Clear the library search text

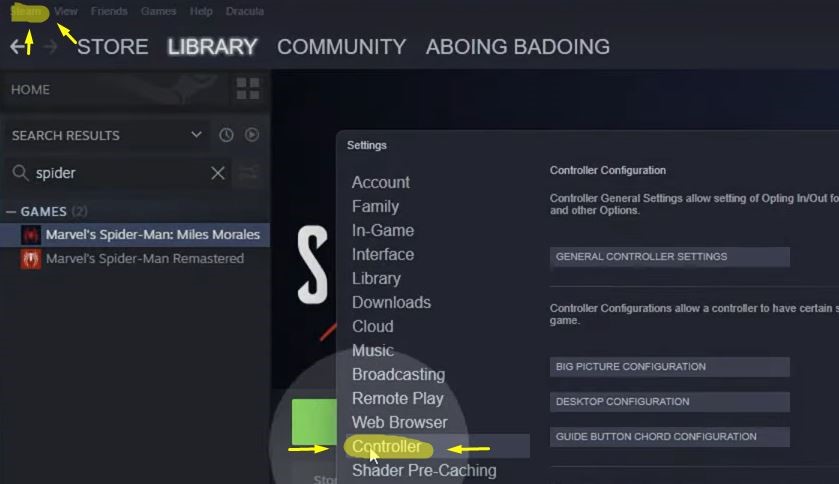(x=218, y=173)
